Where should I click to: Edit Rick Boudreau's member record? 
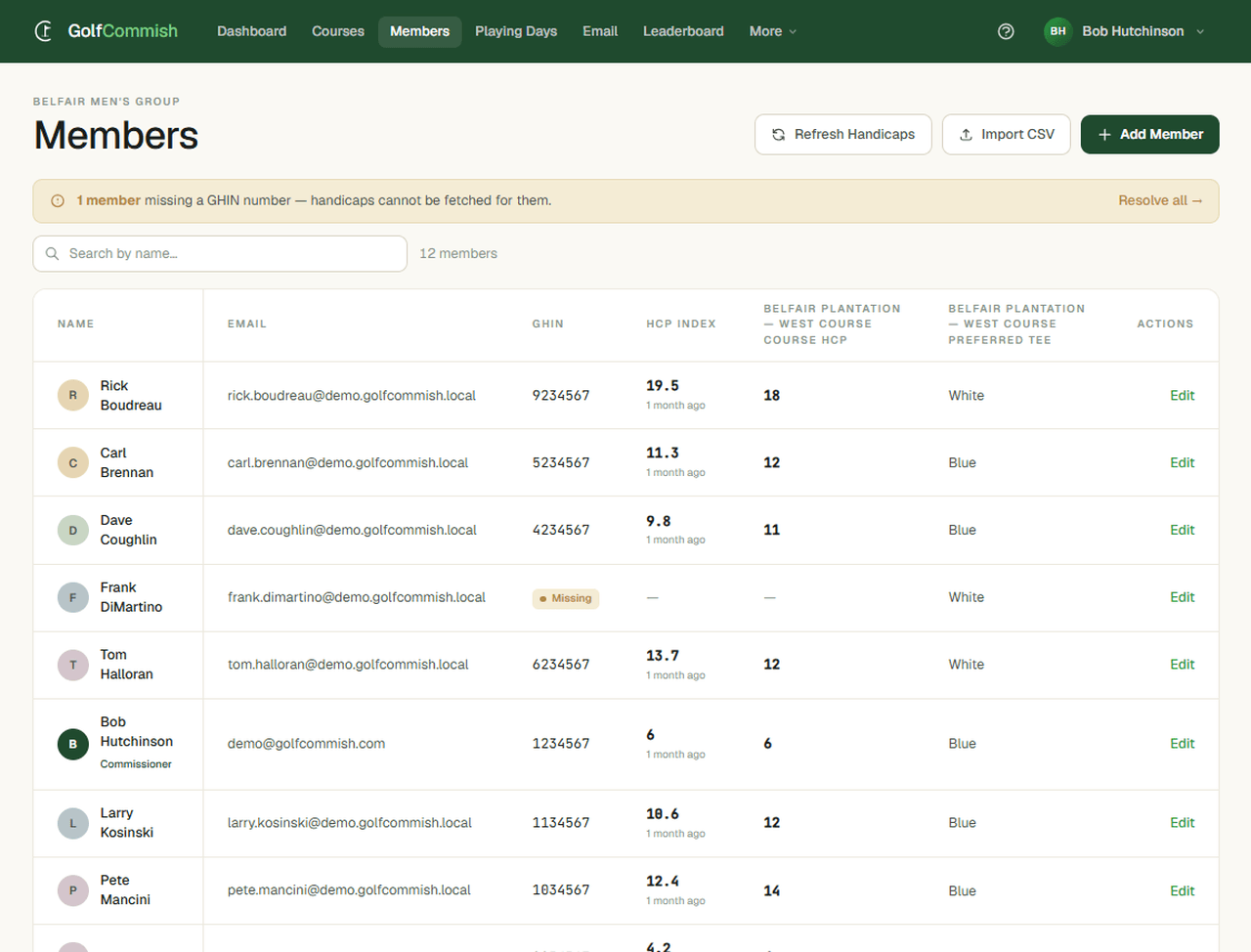(x=1183, y=396)
